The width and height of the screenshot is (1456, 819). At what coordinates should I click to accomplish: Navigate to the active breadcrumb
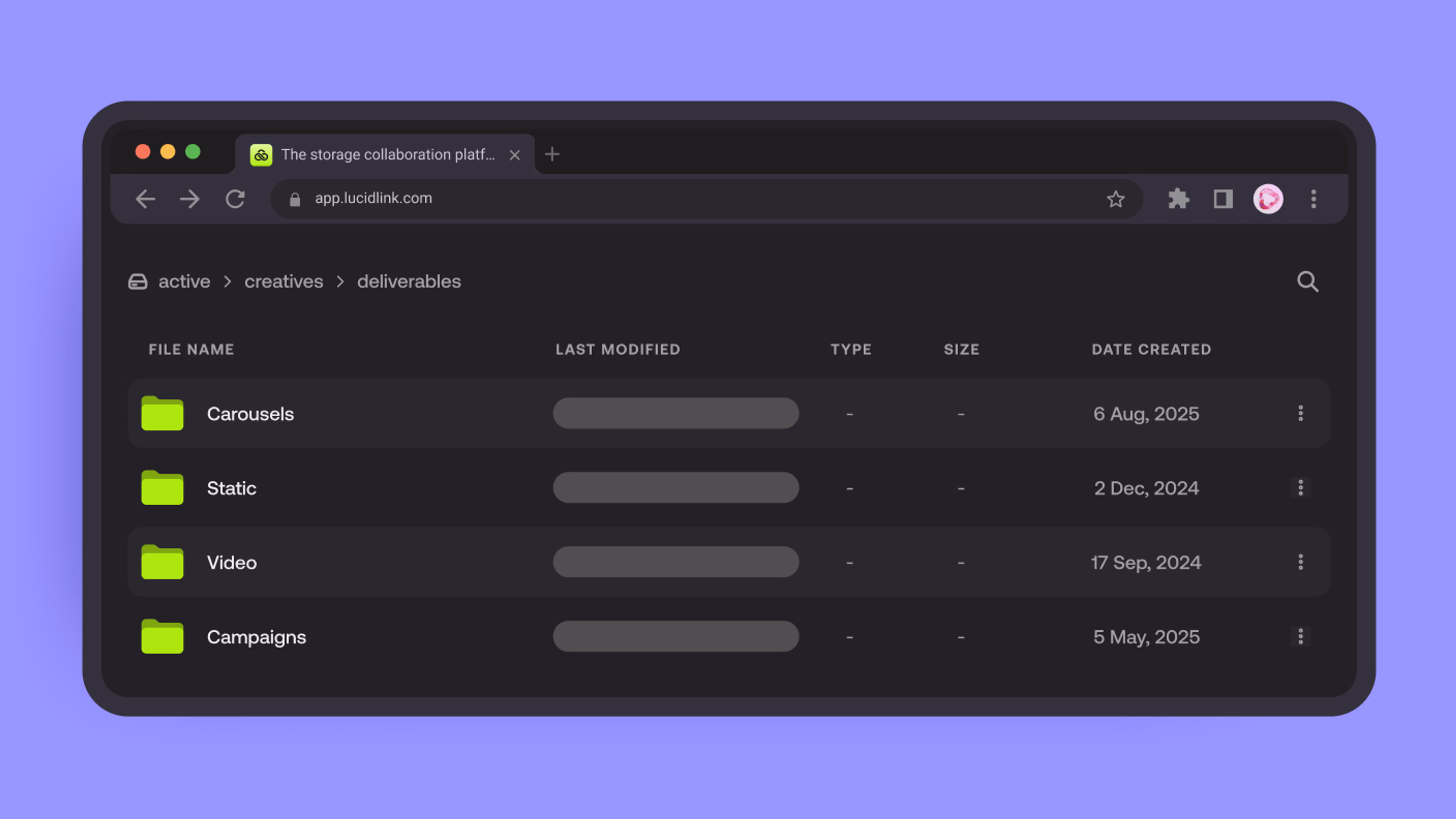point(184,281)
